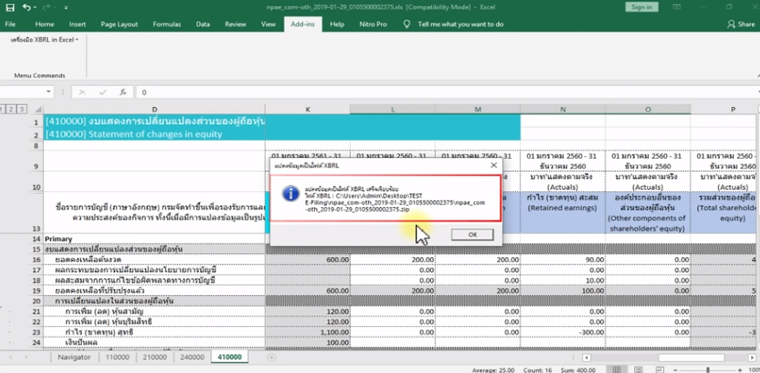Click the Redo arrow icon
760x373 pixels.
click(x=47, y=7)
